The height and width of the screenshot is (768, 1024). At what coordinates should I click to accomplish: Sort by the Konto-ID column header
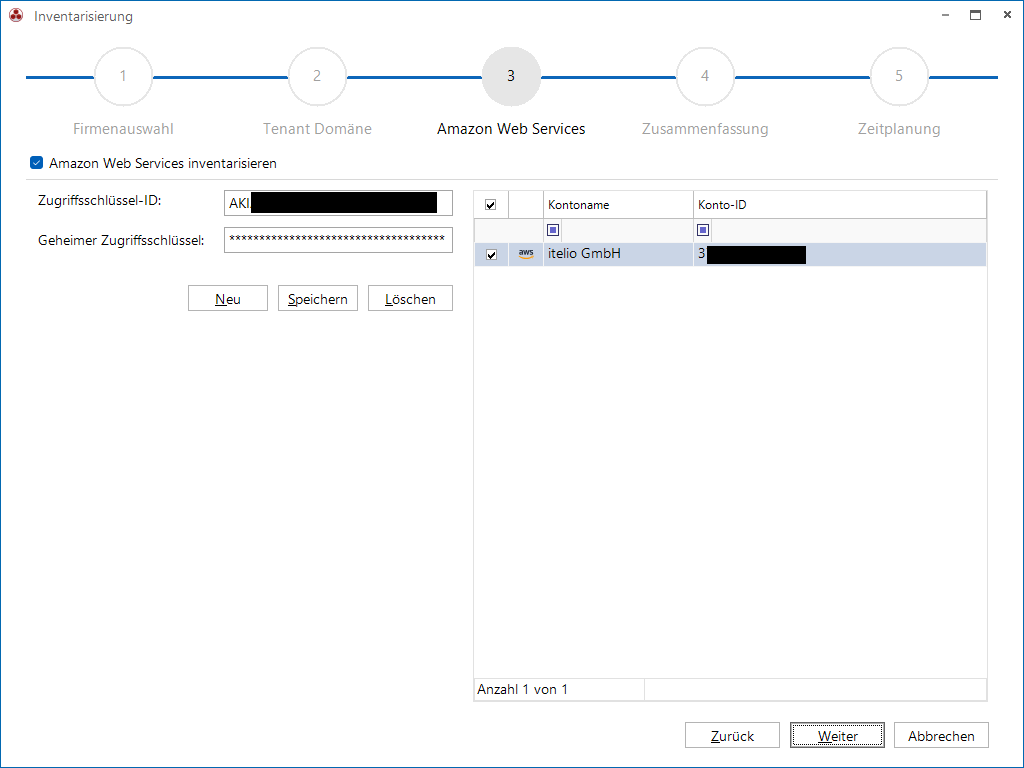[x=839, y=205]
